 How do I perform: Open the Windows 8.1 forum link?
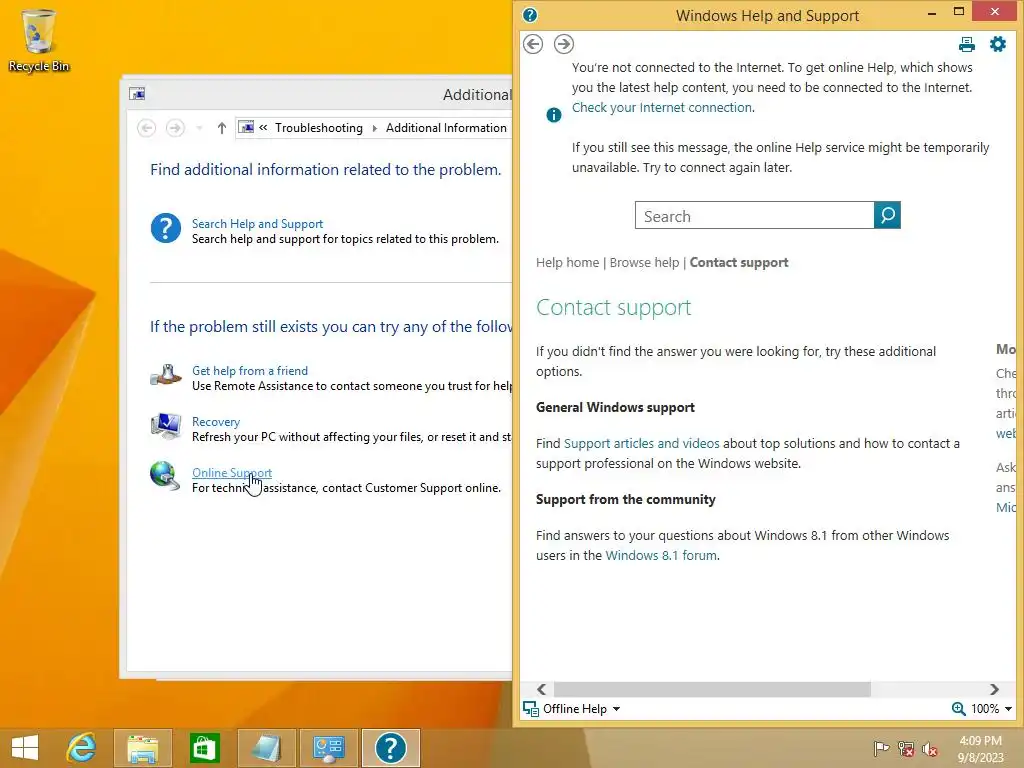(661, 555)
